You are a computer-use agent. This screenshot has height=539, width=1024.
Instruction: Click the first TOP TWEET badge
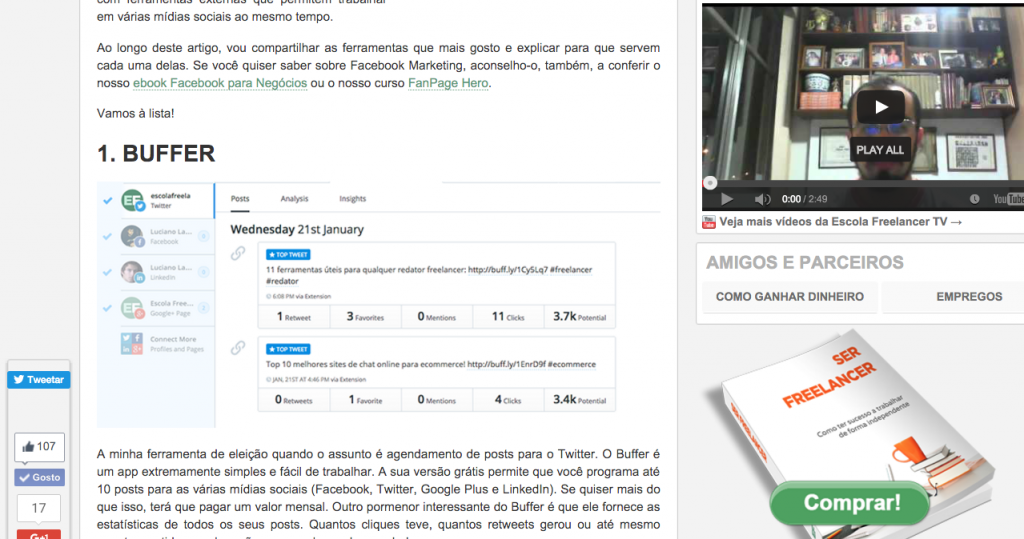click(x=288, y=255)
